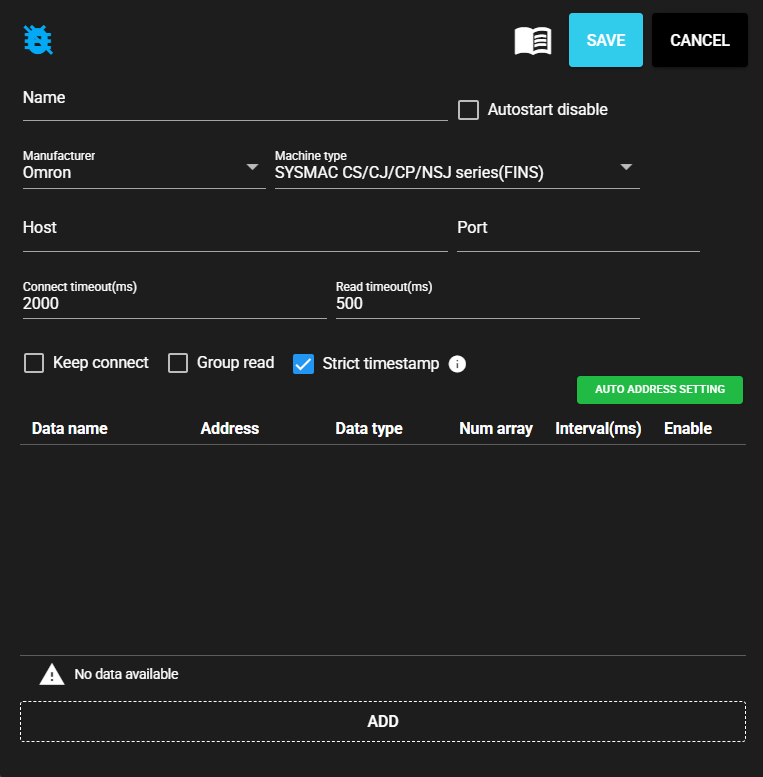Screen dimensions: 763x777
Task: Click the CANCEL button
Action: 699,40
